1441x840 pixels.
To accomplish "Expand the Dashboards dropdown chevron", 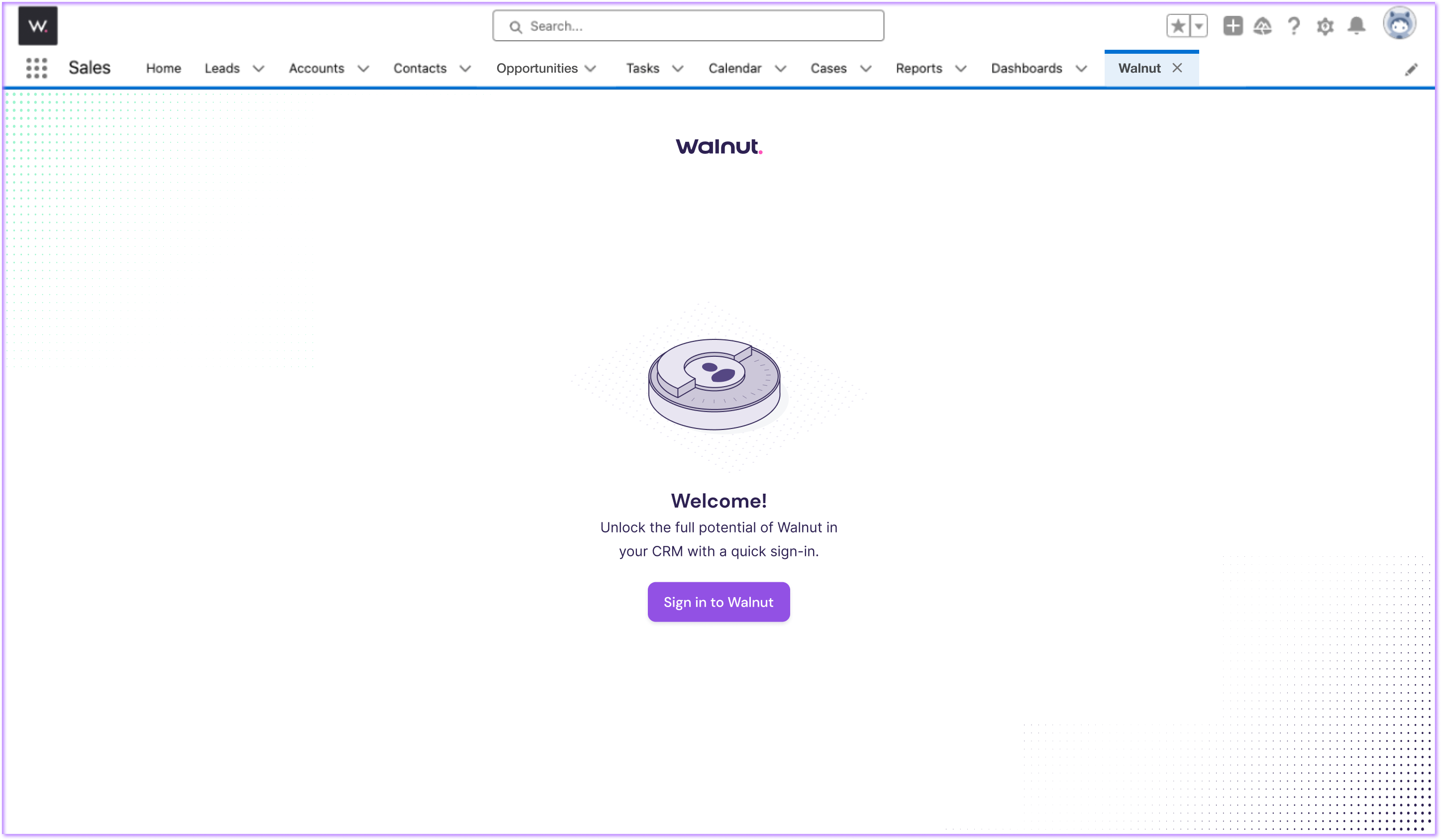I will pos(1081,69).
